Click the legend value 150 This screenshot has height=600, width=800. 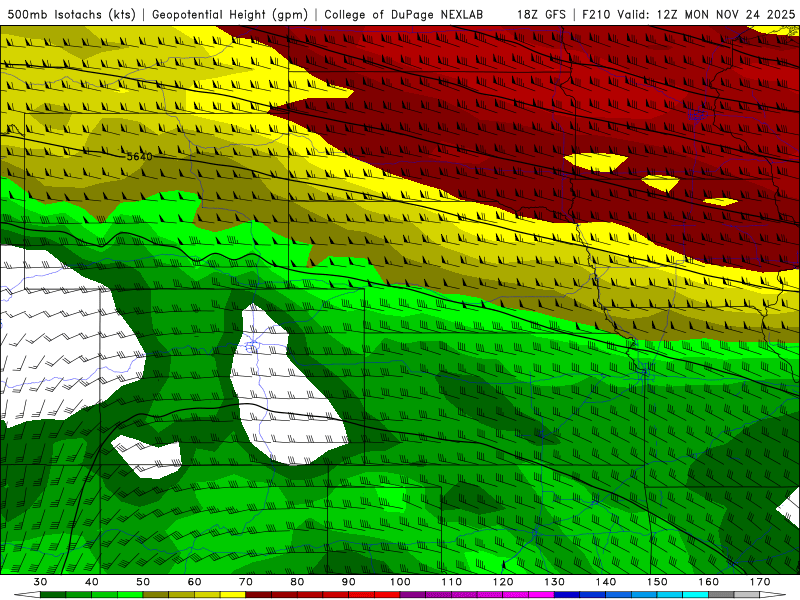tap(657, 582)
